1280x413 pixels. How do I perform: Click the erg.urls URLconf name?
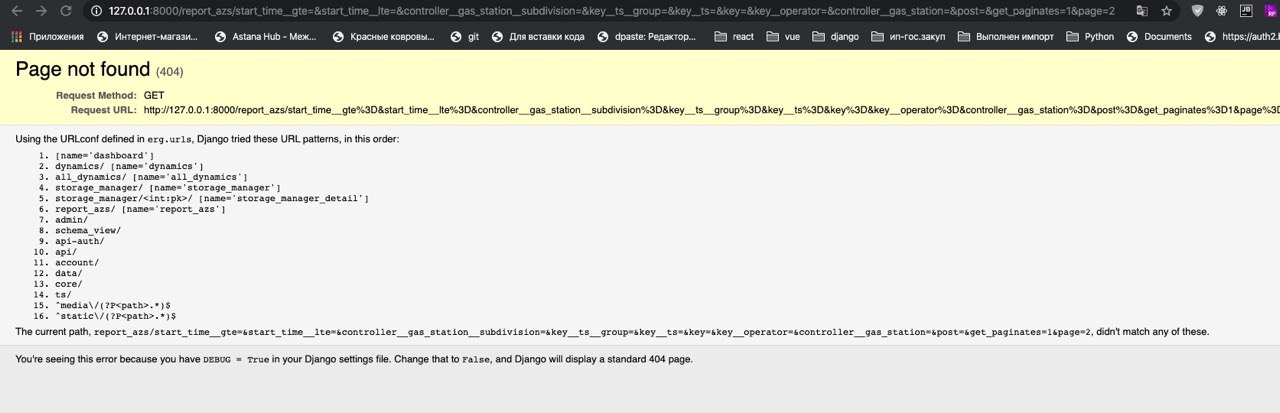click(169, 139)
